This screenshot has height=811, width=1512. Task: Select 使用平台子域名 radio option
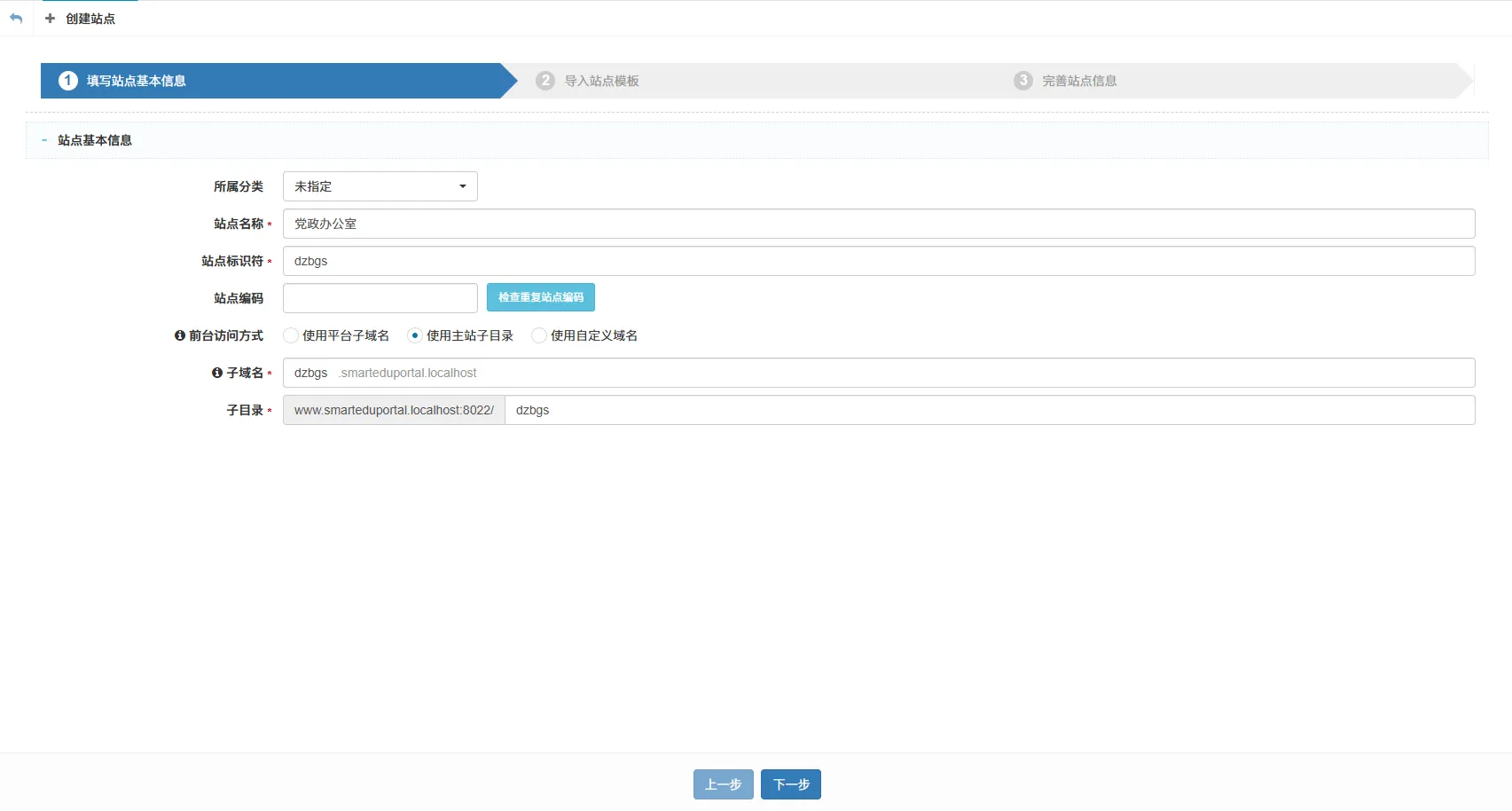(291, 335)
